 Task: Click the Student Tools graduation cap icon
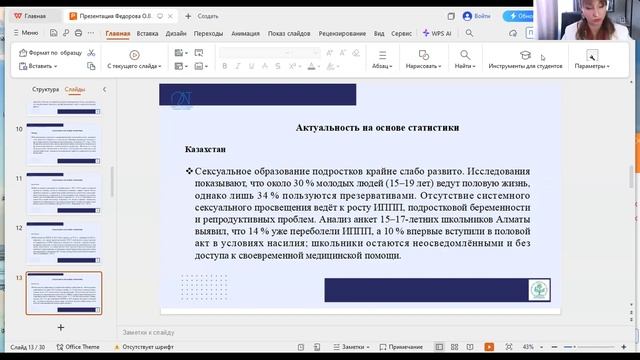pos(525,55)
